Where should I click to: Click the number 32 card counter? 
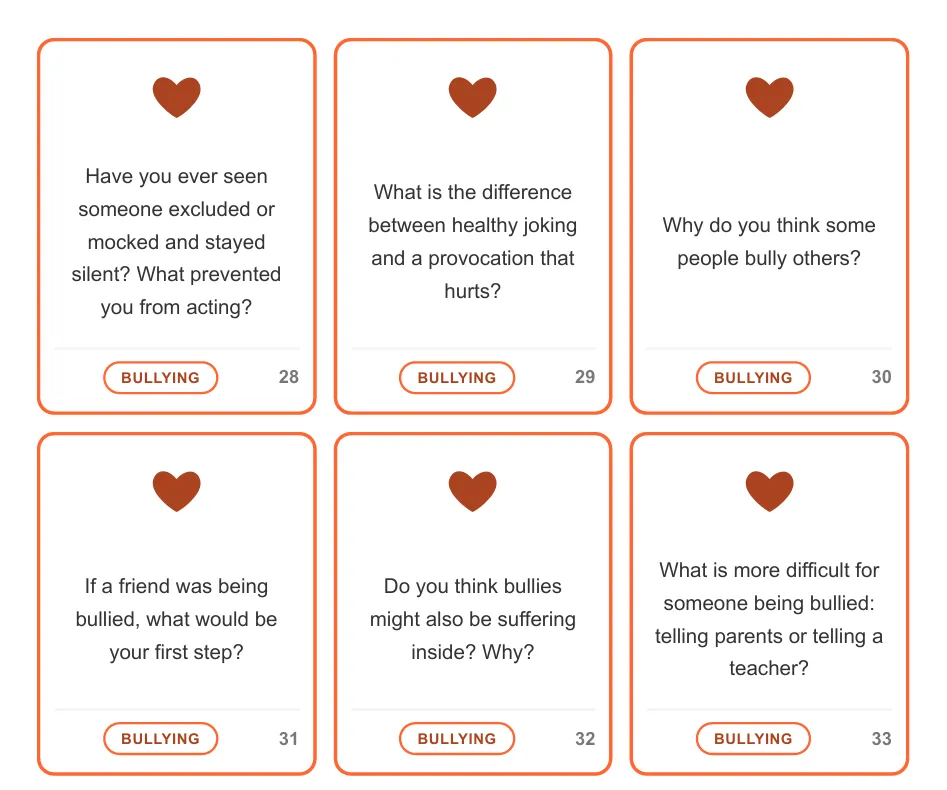[x=585, y=739]
